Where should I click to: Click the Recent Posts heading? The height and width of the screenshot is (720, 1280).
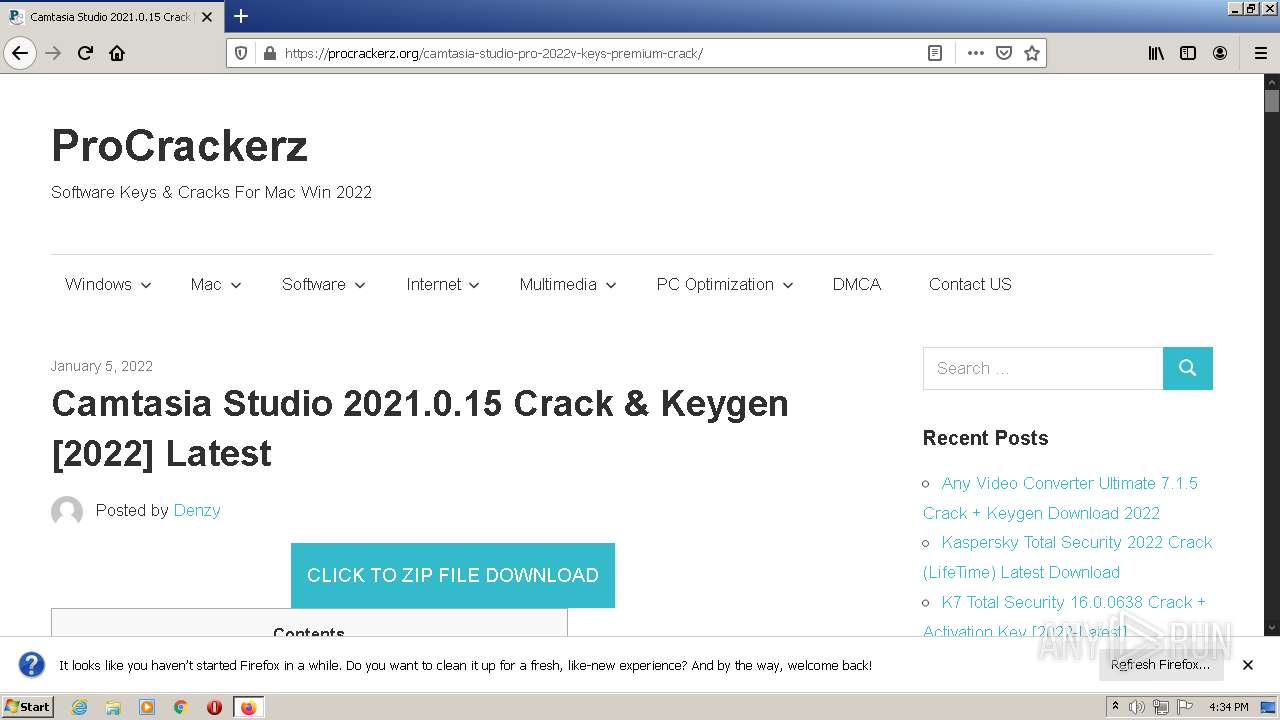[985, 438]
